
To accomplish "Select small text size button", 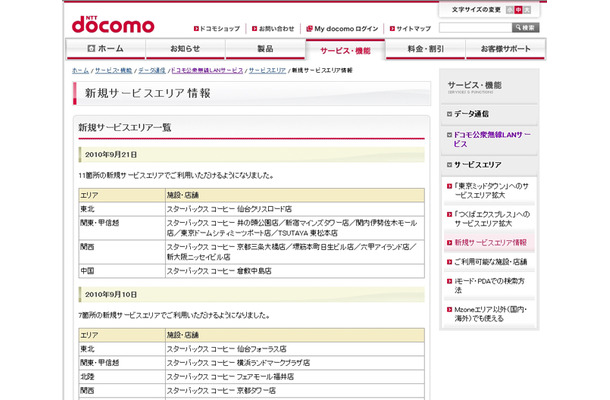I will pyautogui.click(x=509, y=10).
